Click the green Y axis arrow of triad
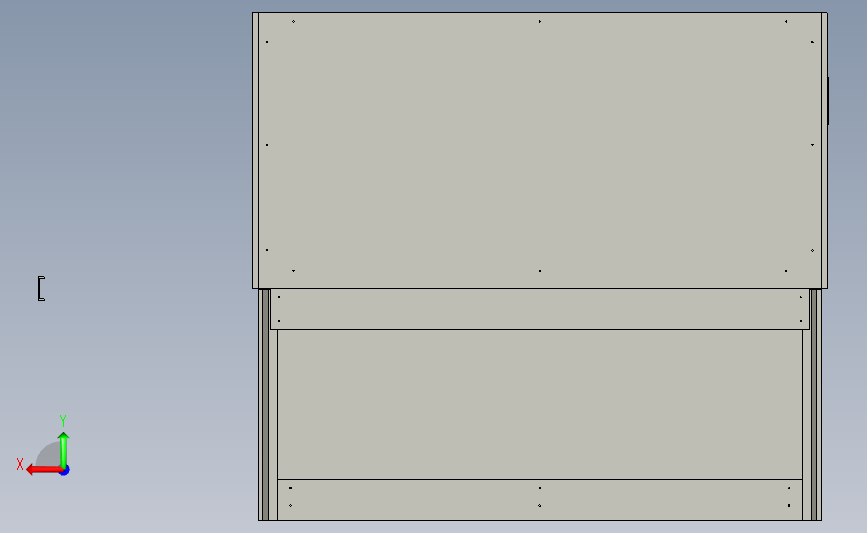The image size is (867, 533). click(x=64, y=449)
